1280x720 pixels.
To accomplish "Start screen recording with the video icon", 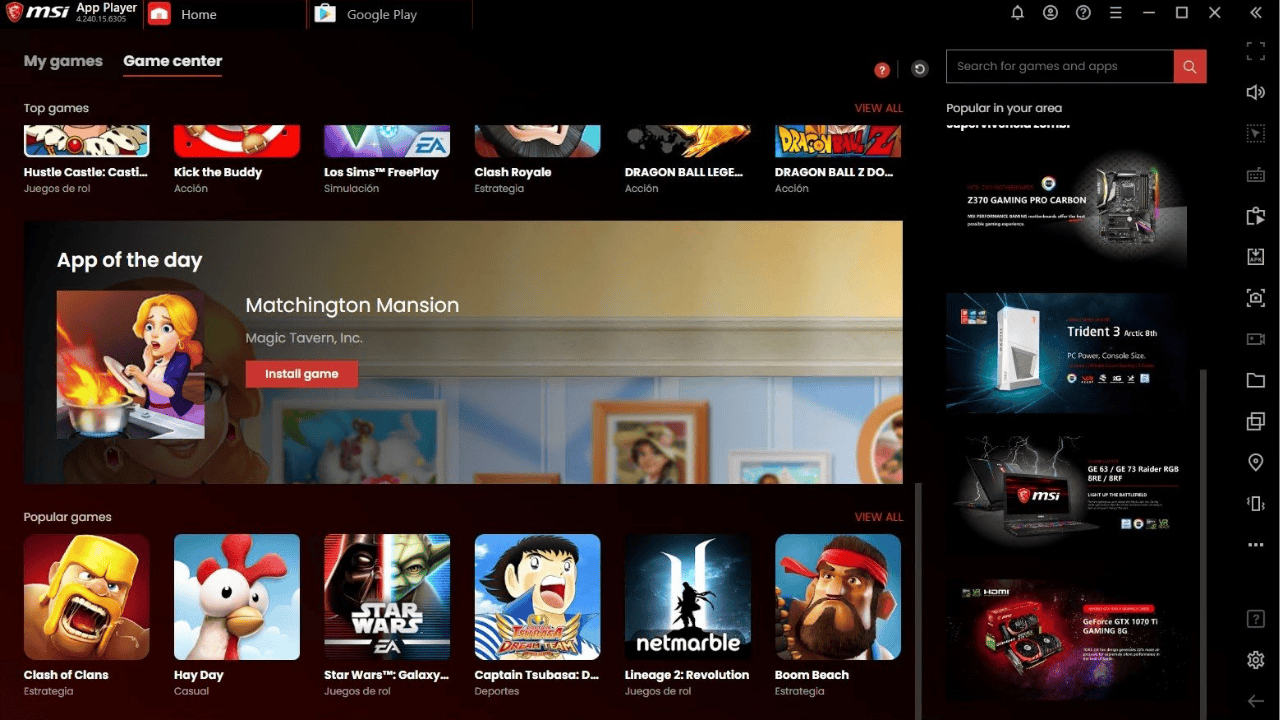I will [x=1256, y=339].
